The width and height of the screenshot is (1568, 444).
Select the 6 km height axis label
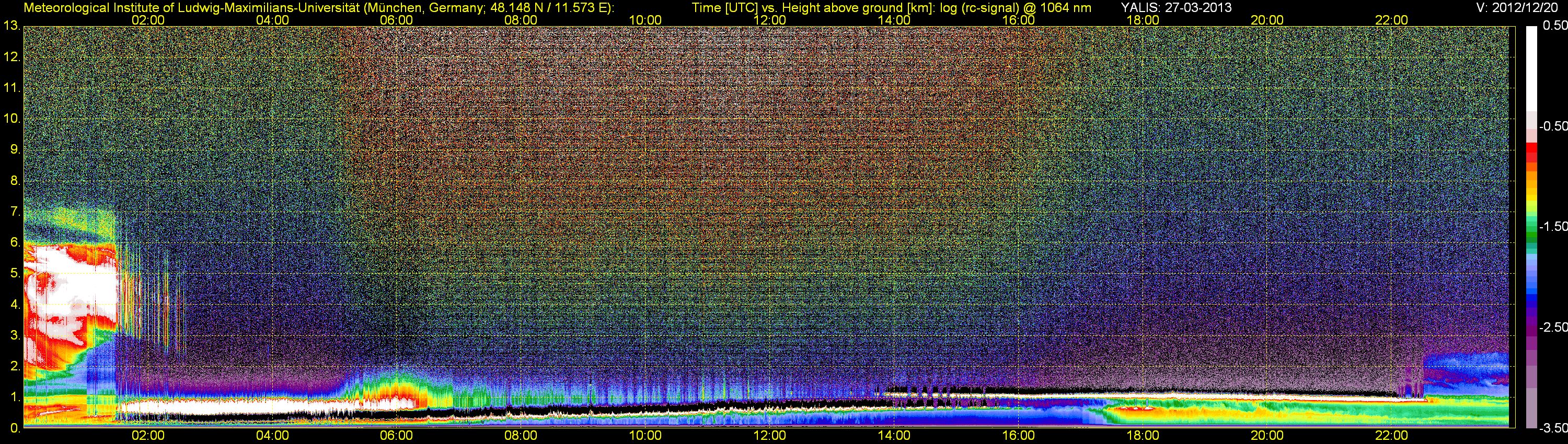pyautogui.click(x=15, y=242)
